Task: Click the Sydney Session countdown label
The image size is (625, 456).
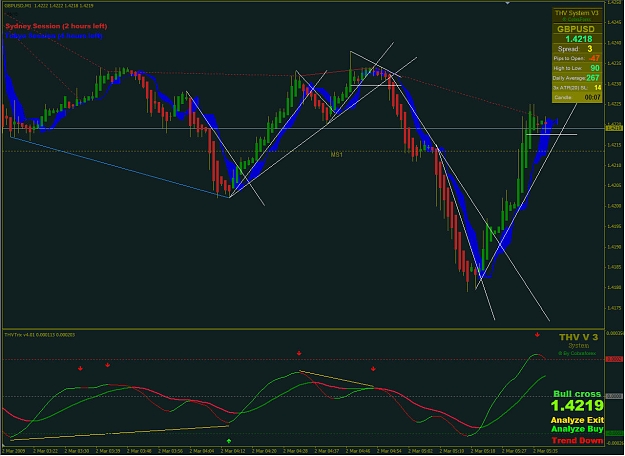Action: (x=56, y=26)
